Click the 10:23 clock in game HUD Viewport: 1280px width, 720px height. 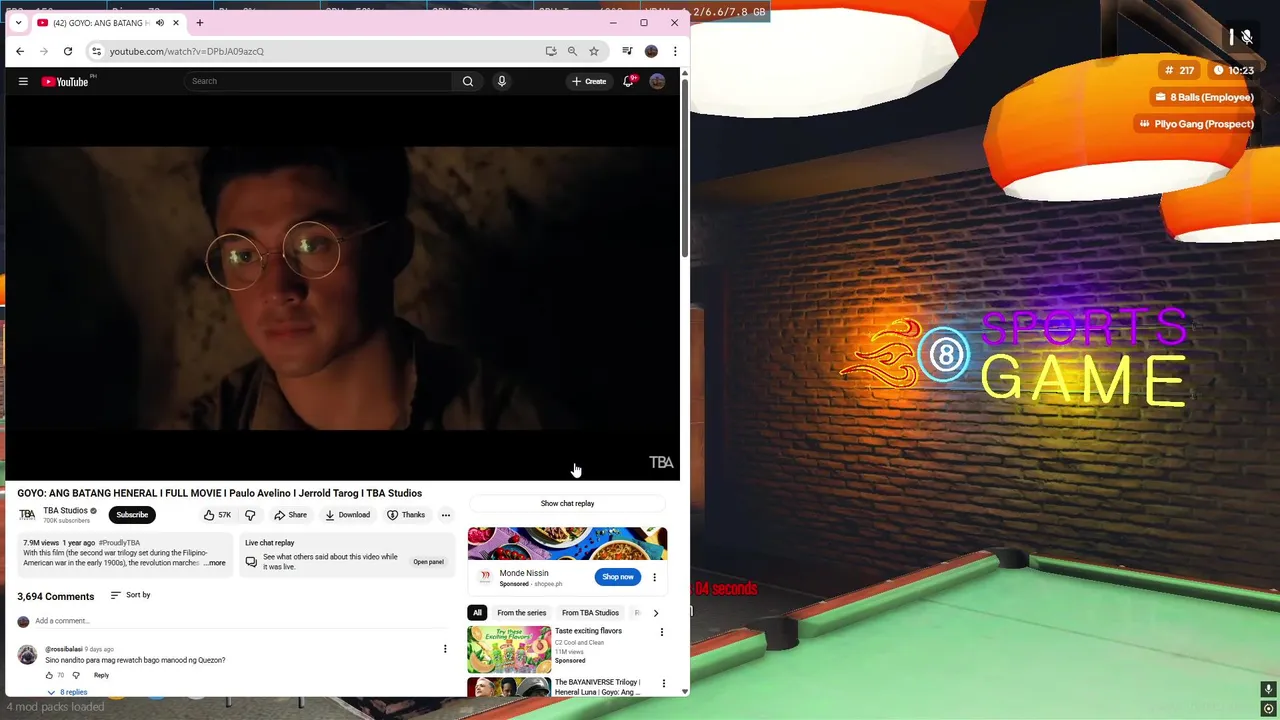[1233, 70]
